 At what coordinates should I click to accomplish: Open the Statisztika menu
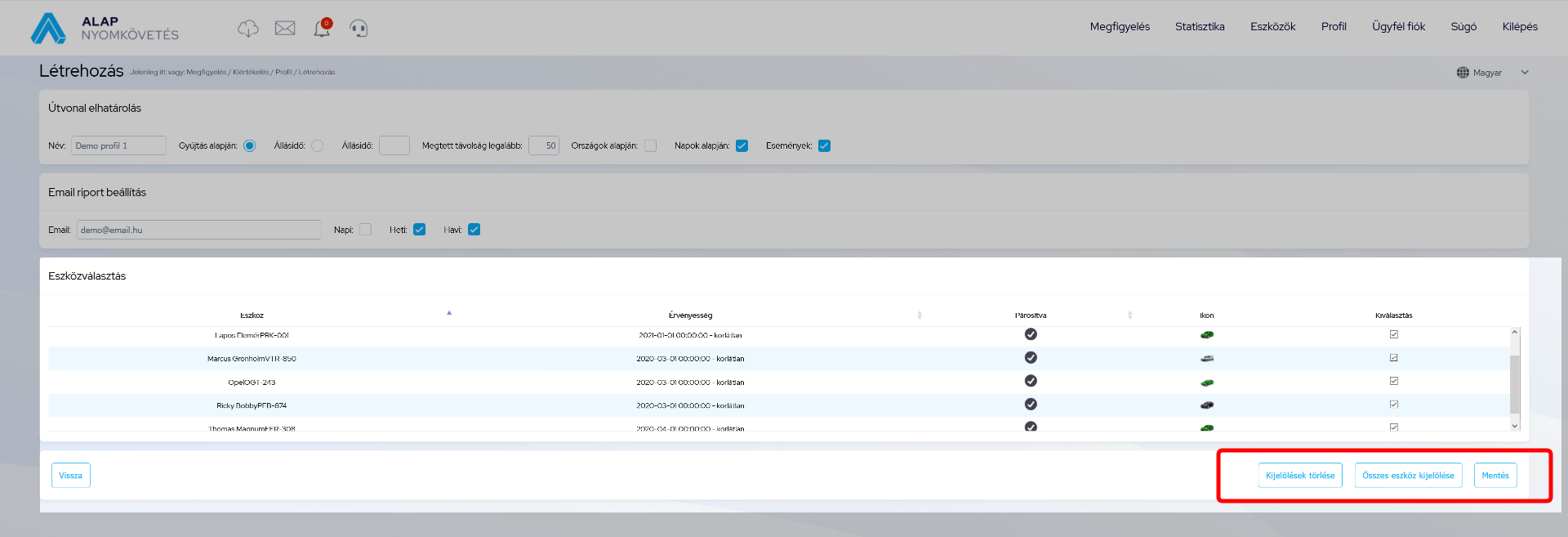point(1199,27)
